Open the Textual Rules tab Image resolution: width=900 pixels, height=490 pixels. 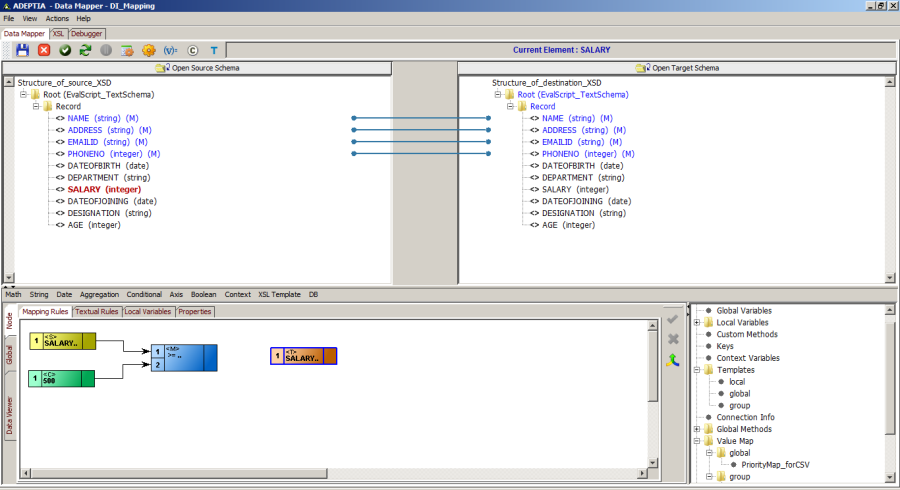point(96,312)
